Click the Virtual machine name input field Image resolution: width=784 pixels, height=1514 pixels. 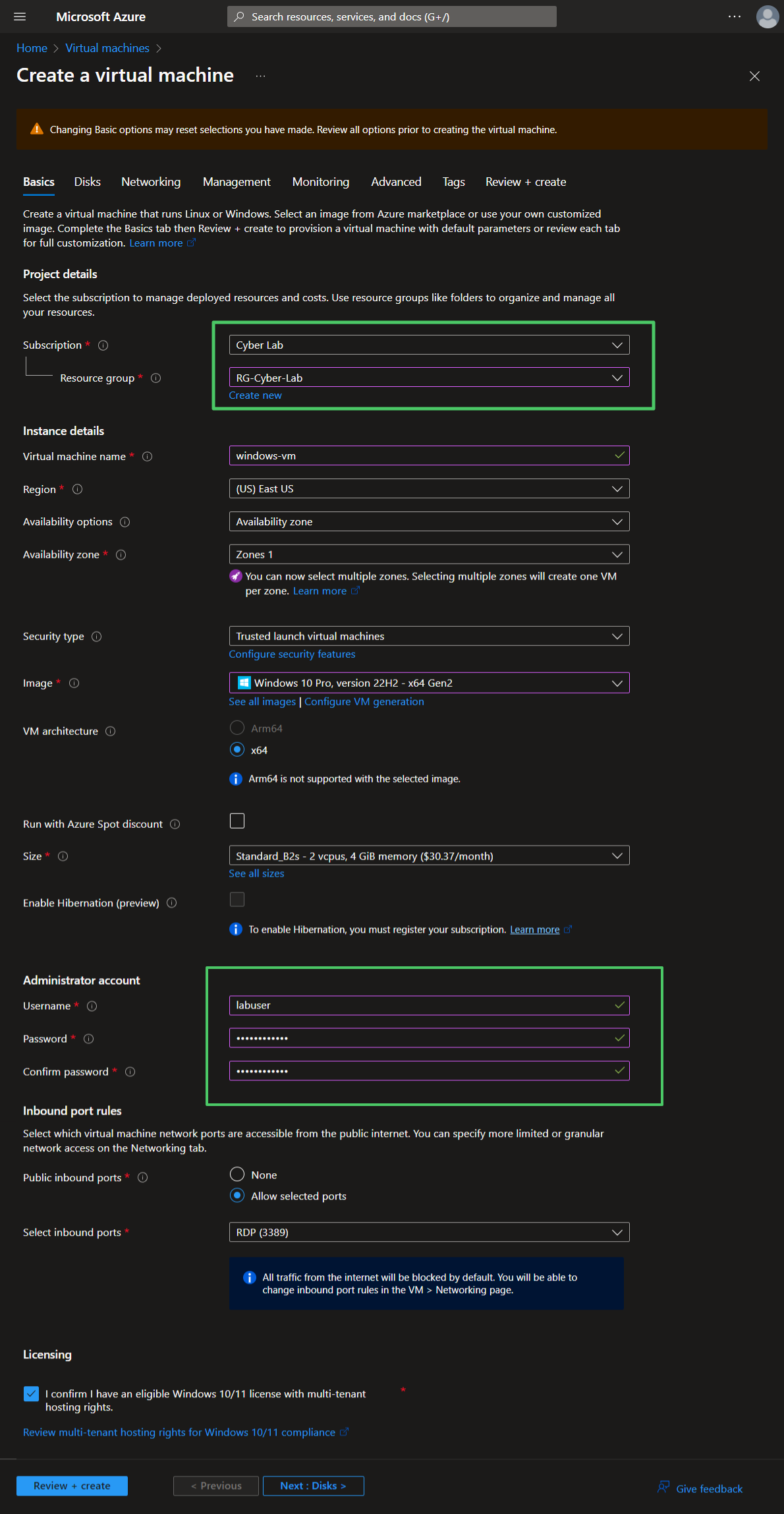point(430,456)
